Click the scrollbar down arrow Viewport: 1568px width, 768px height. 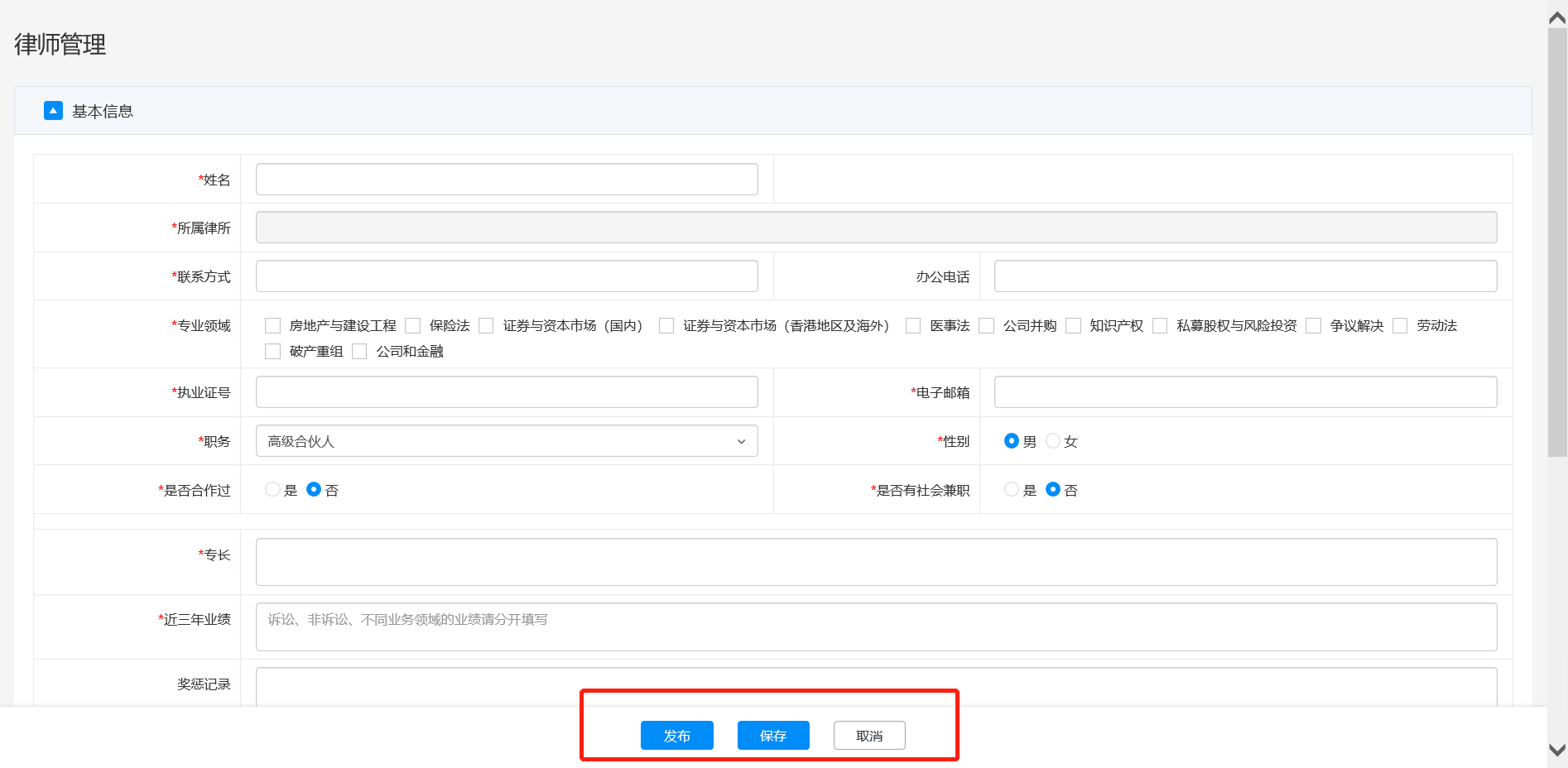(x=1557, y=750)
